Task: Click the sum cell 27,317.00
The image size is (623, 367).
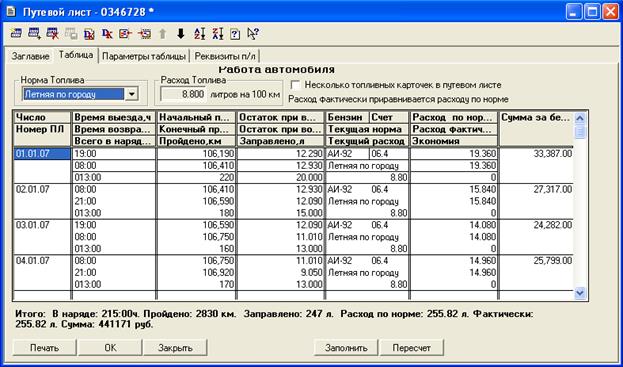Action: click(x=536, y=189)
